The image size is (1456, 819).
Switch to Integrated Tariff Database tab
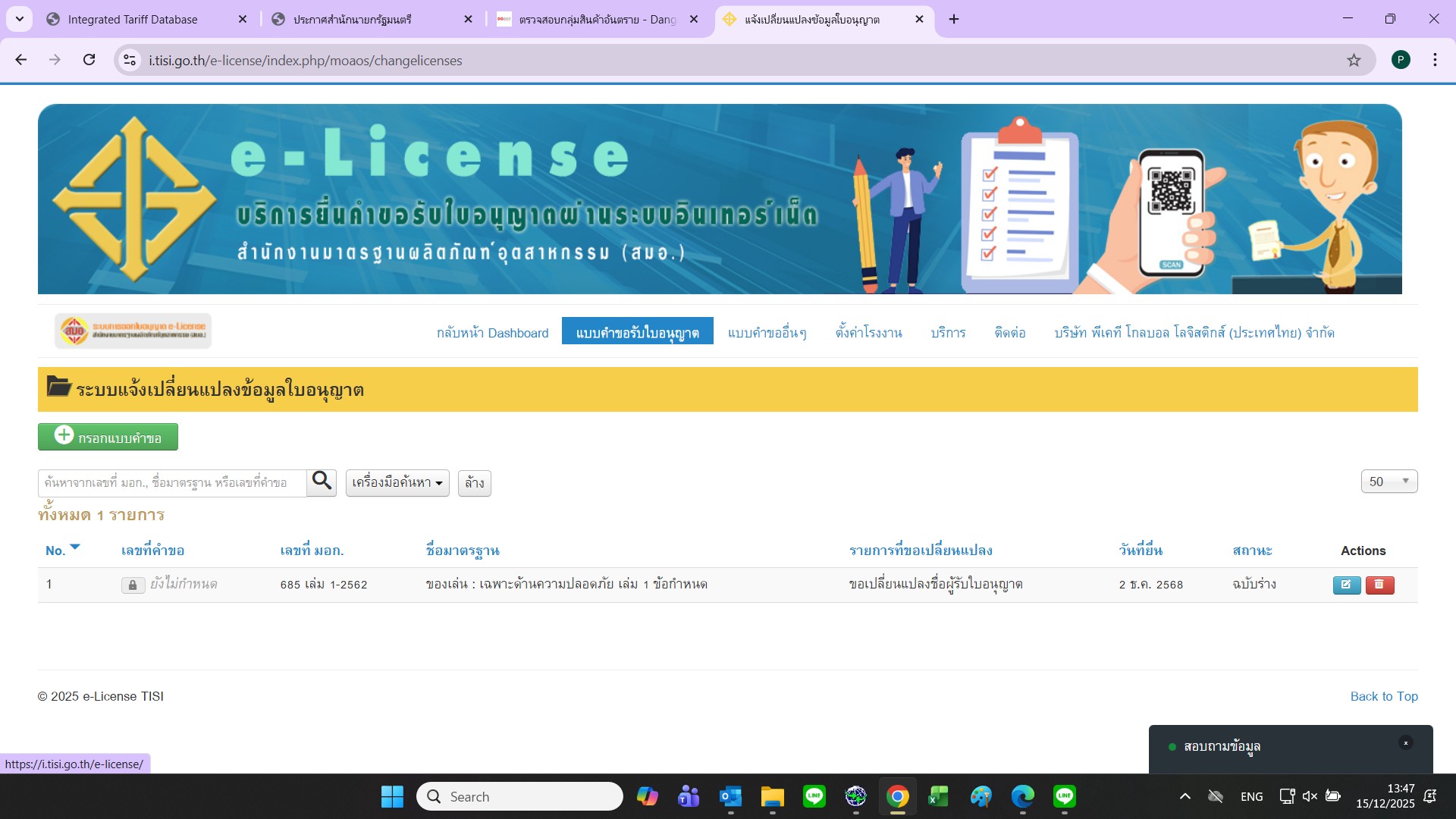coord(133,19)
